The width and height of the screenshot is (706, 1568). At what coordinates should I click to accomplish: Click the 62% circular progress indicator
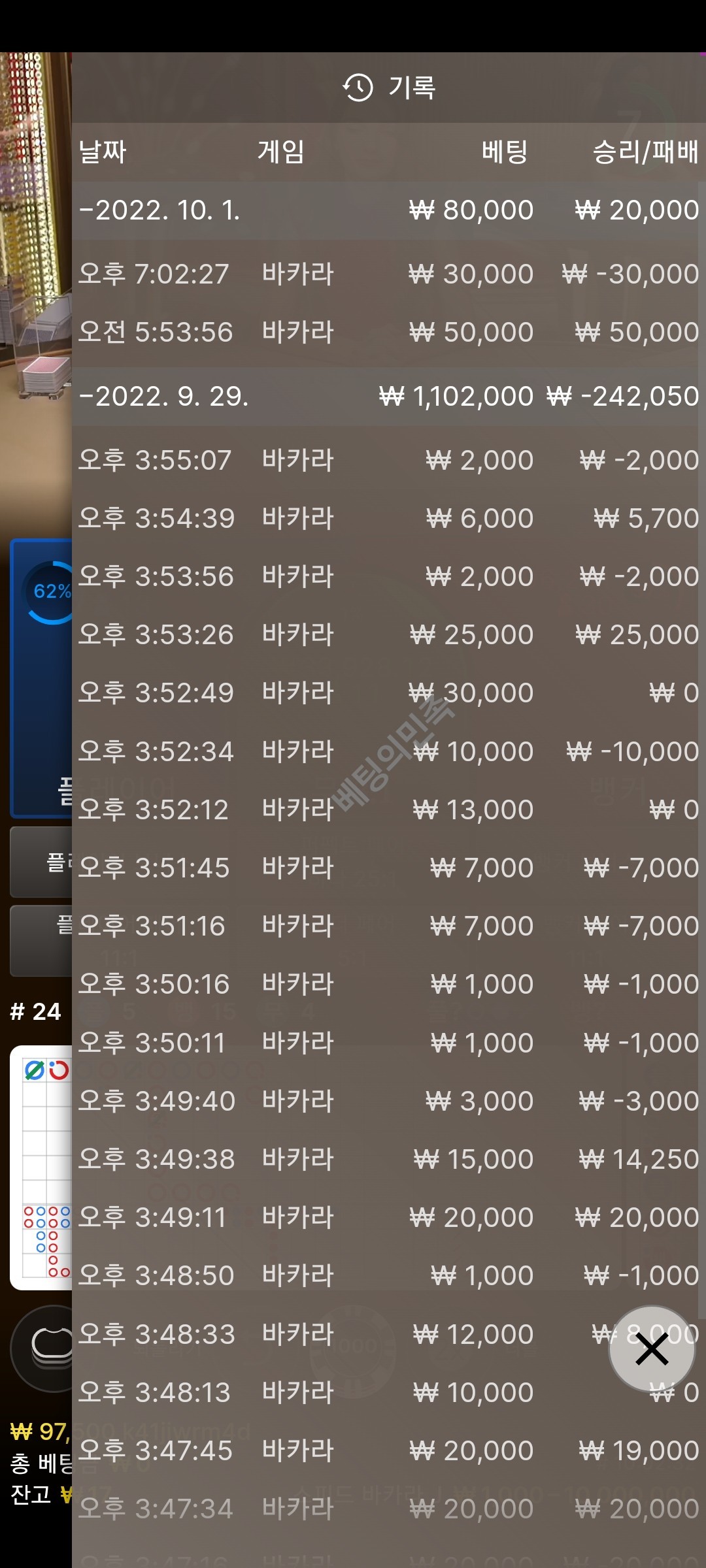pos(50,592)
